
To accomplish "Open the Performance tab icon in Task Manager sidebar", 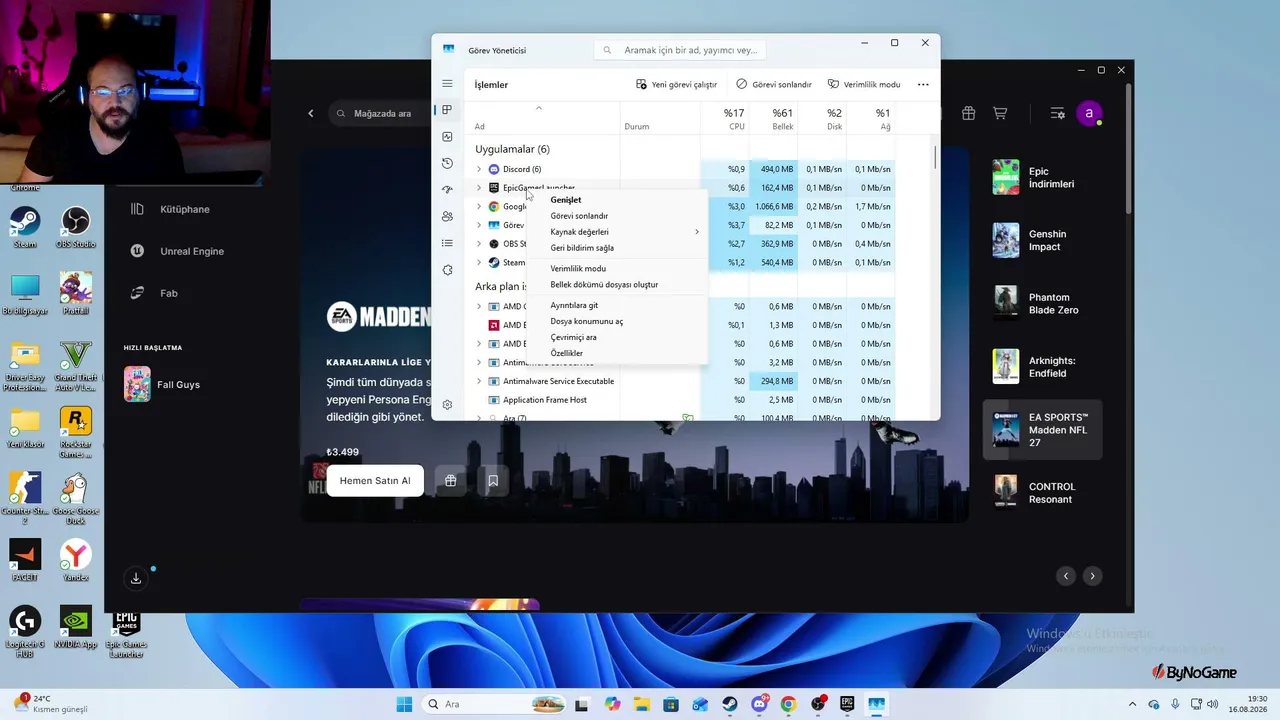I will (447, 137).
